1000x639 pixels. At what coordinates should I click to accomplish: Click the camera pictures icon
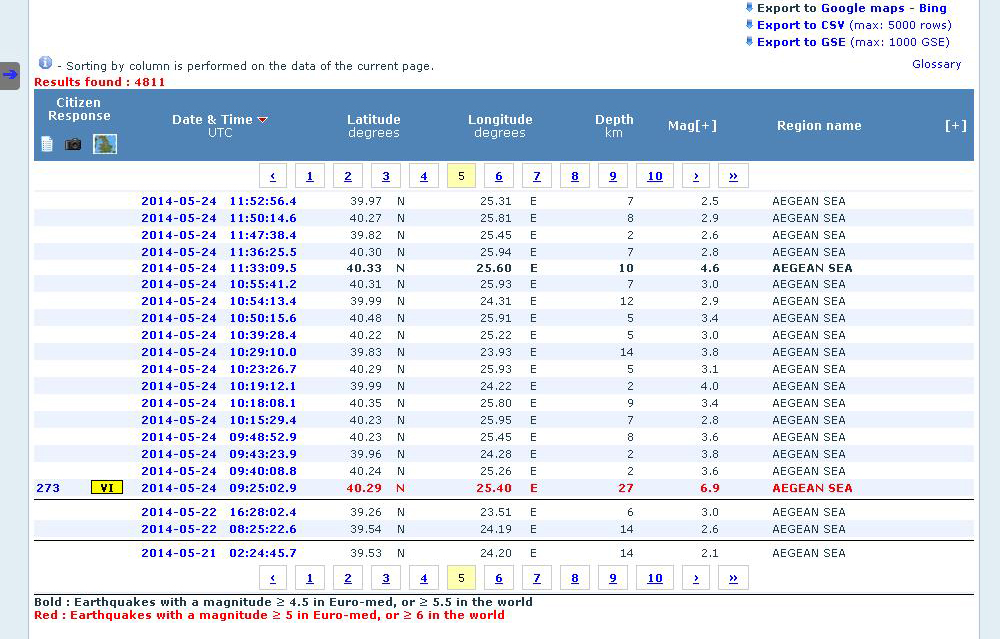coord(73,144)
